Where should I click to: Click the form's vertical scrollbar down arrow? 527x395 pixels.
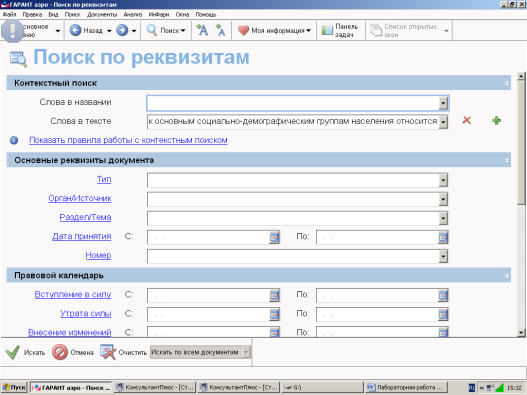coord(521,333)
